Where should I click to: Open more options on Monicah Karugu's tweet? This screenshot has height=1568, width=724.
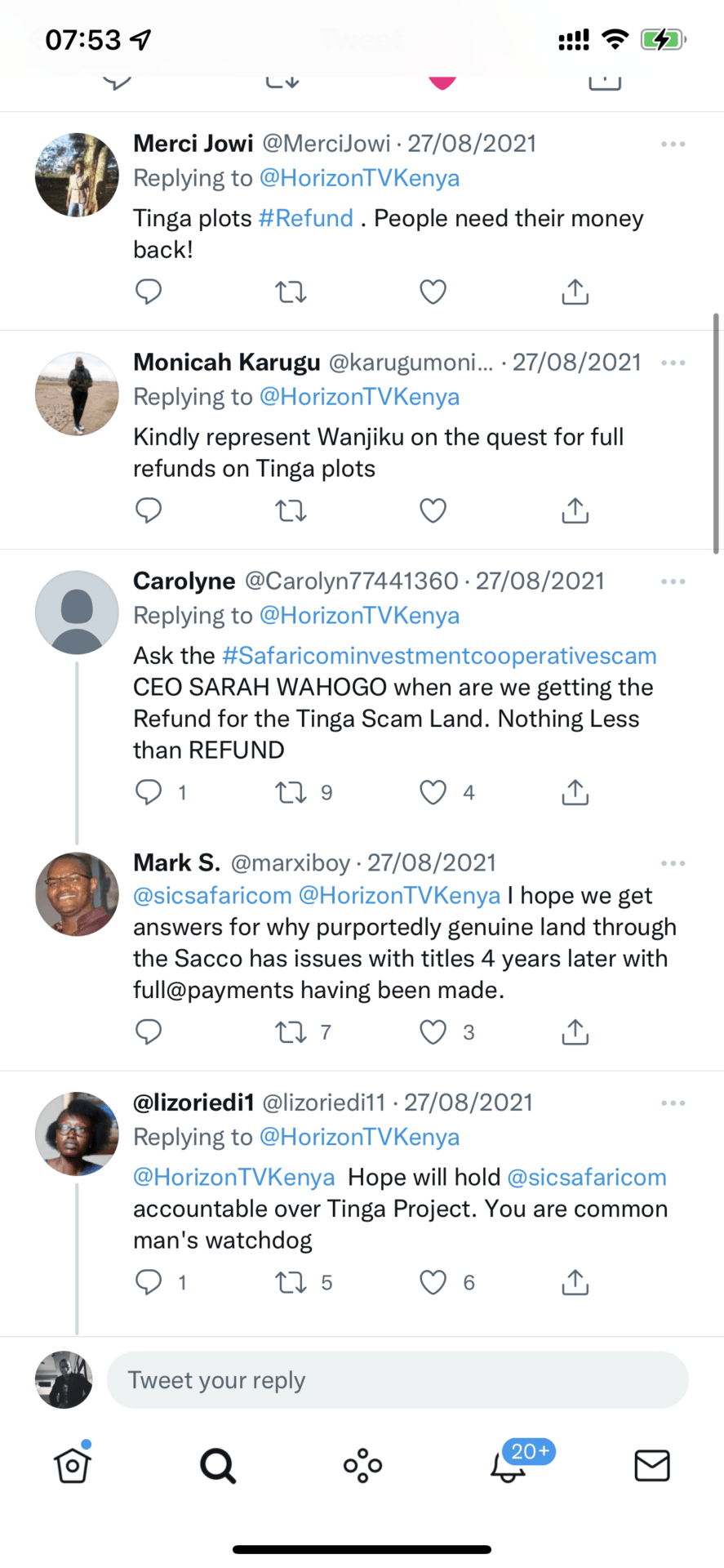pos(673,363)
